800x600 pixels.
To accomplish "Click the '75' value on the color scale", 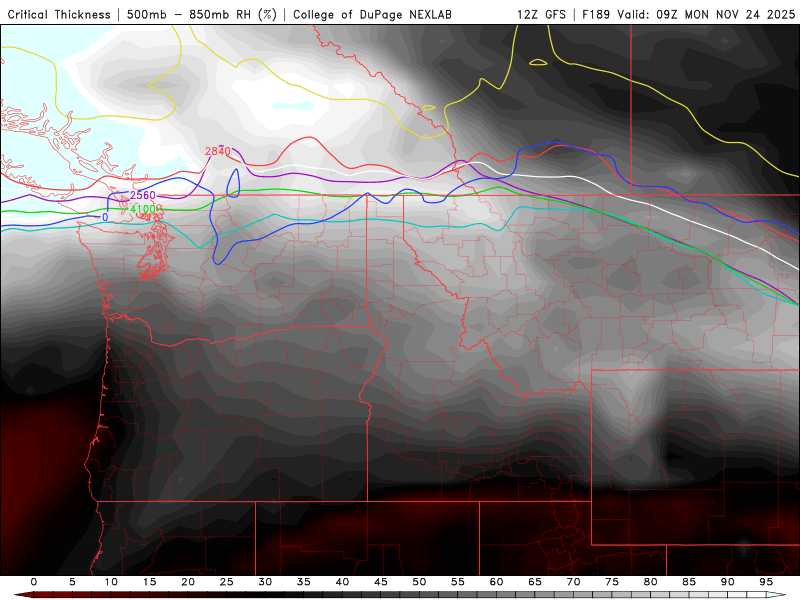I will pyautogui.click(x=612, y=582).
